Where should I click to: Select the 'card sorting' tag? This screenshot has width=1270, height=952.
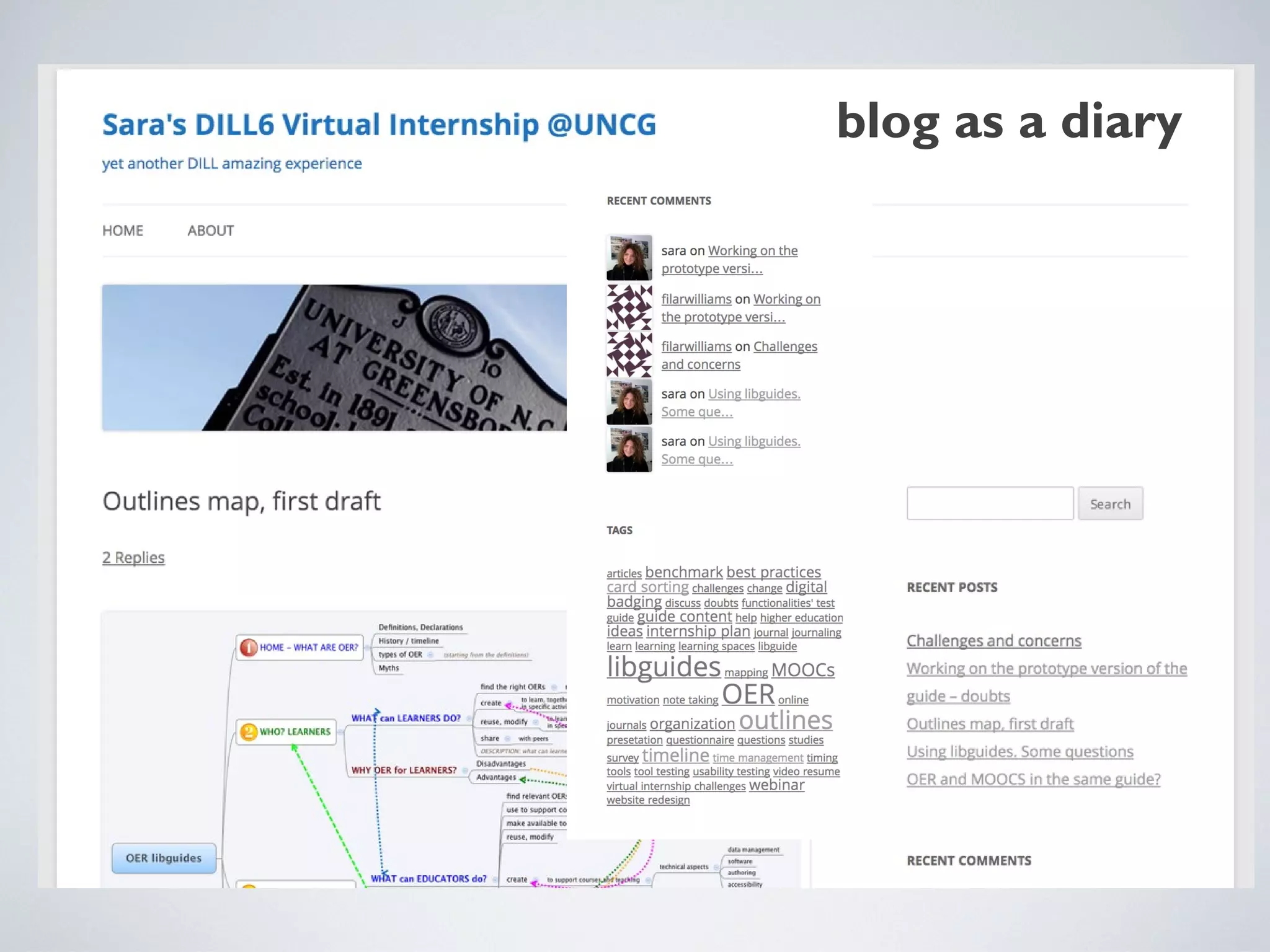[647, 586]
